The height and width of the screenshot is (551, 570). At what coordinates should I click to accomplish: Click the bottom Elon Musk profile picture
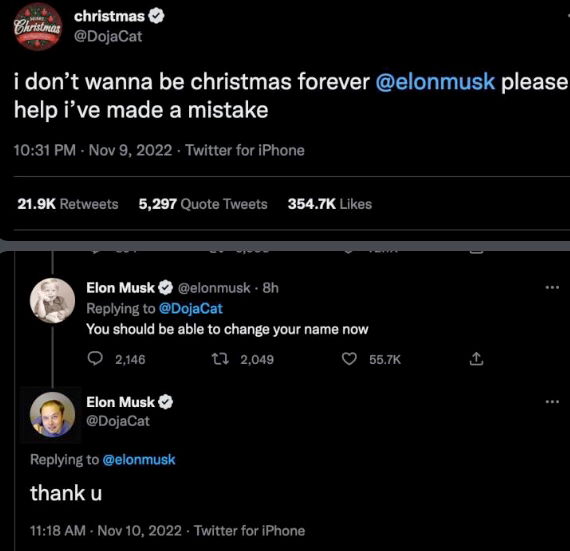[52, 414]
